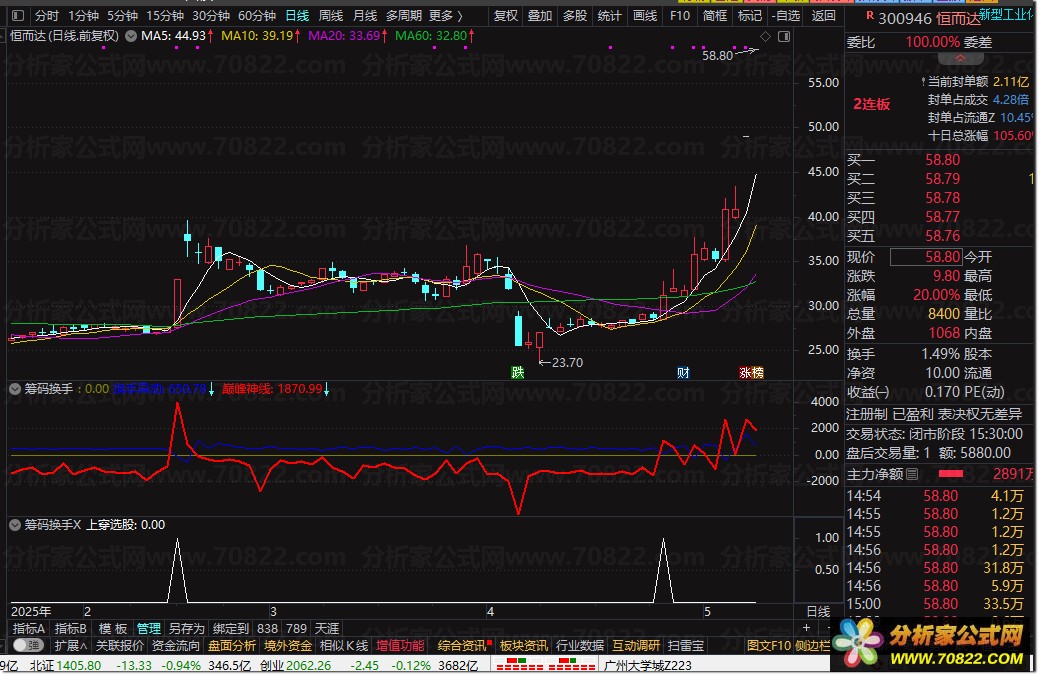Image resolution: width=1040 pixels, height=675 pixels.
Task: Toggle the left panel icon before 分时
Action: coord(18,15)
